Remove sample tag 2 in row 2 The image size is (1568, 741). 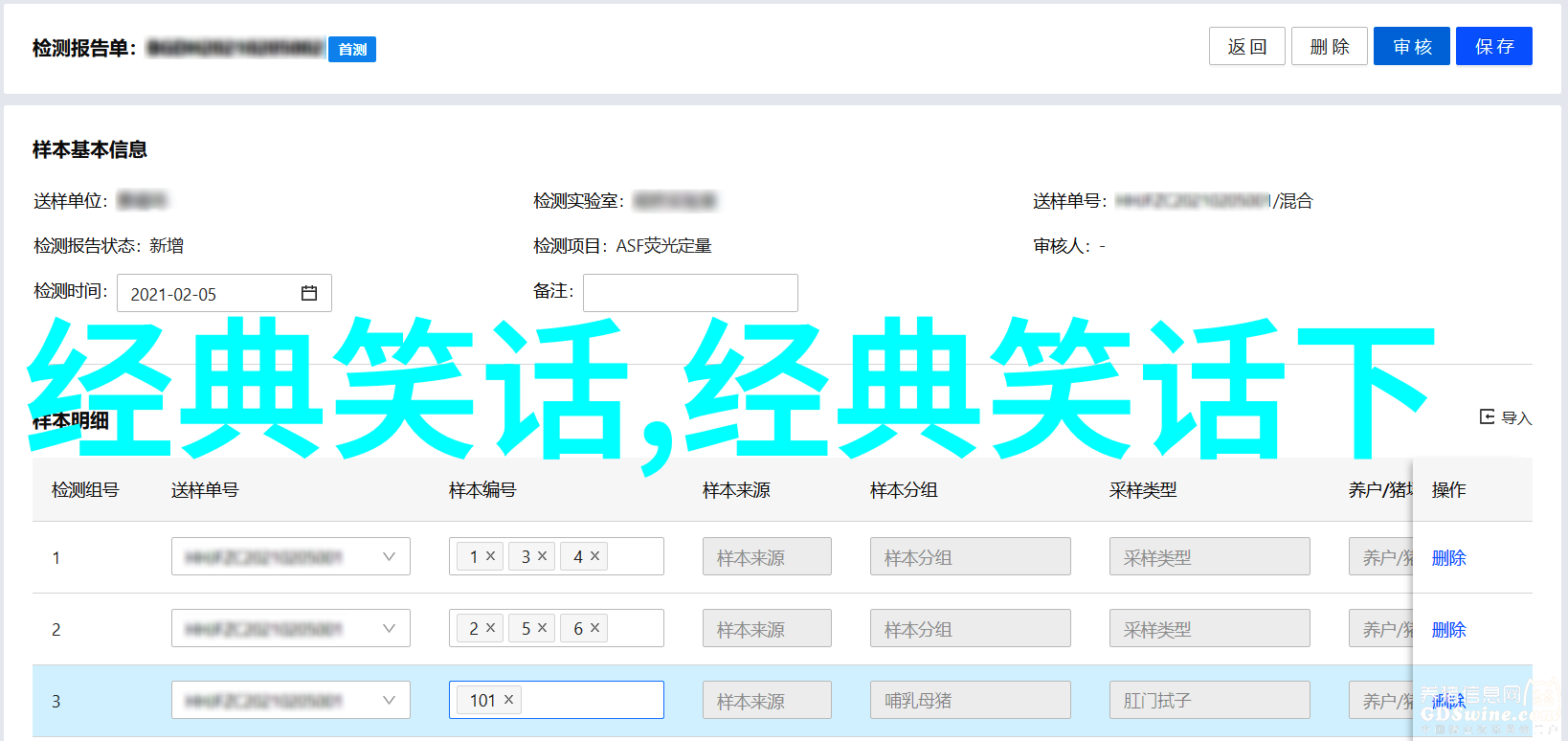(491, 627)
